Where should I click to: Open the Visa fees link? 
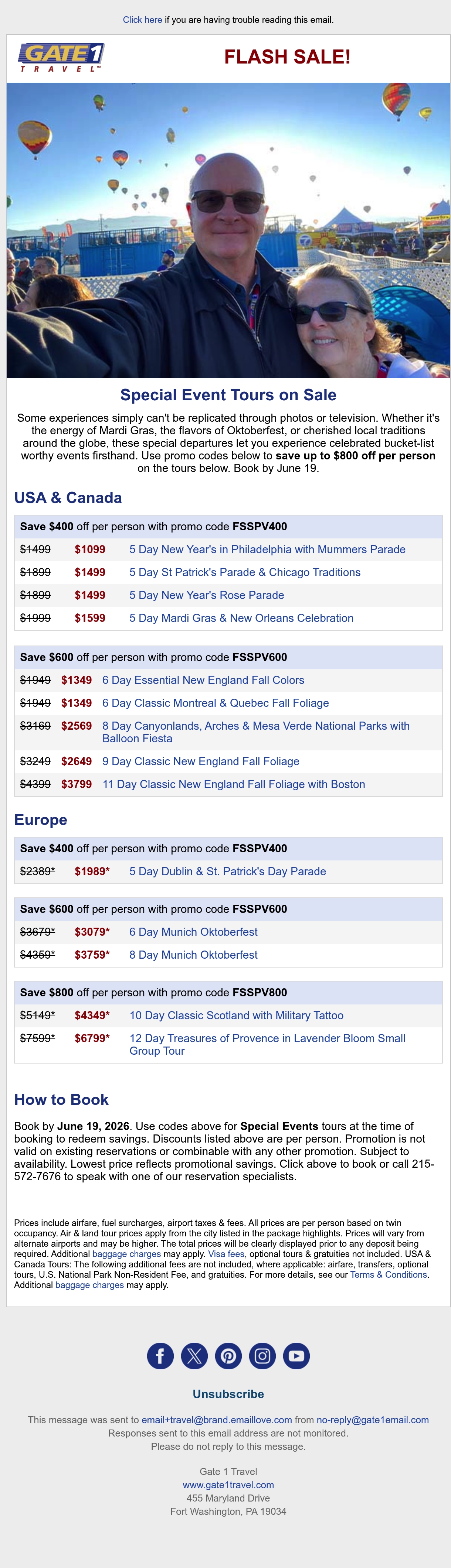226,1253
